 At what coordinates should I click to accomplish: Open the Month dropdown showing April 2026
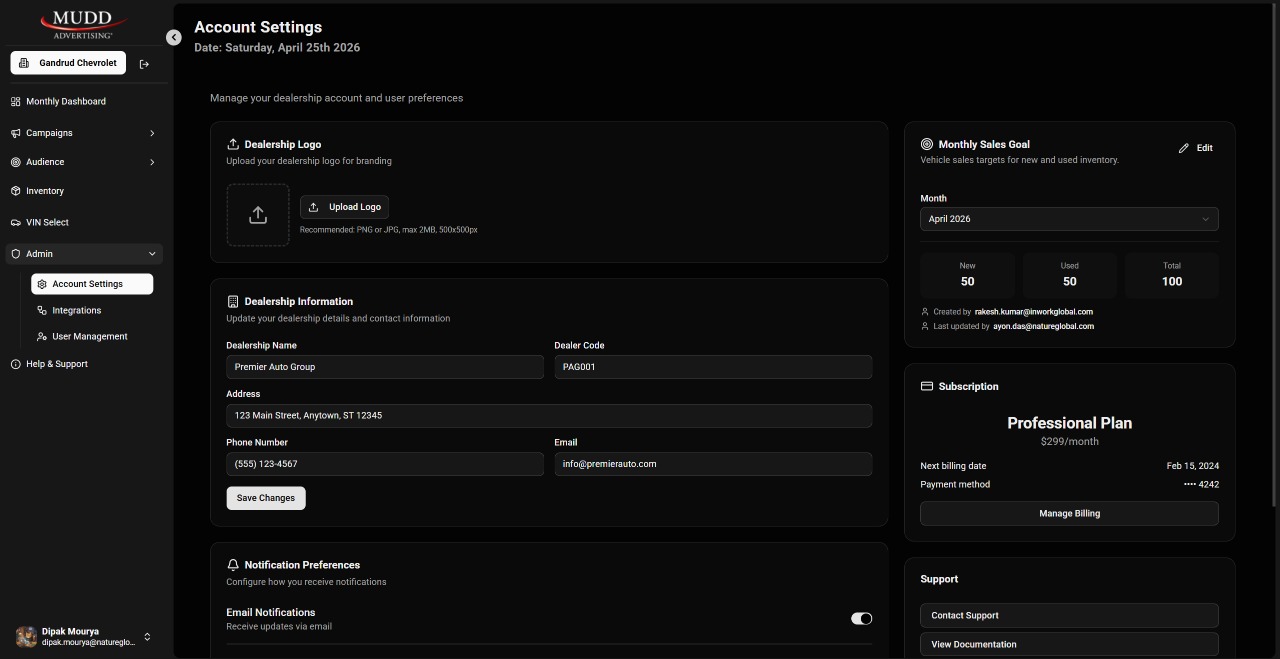[x=1069, y=219]
